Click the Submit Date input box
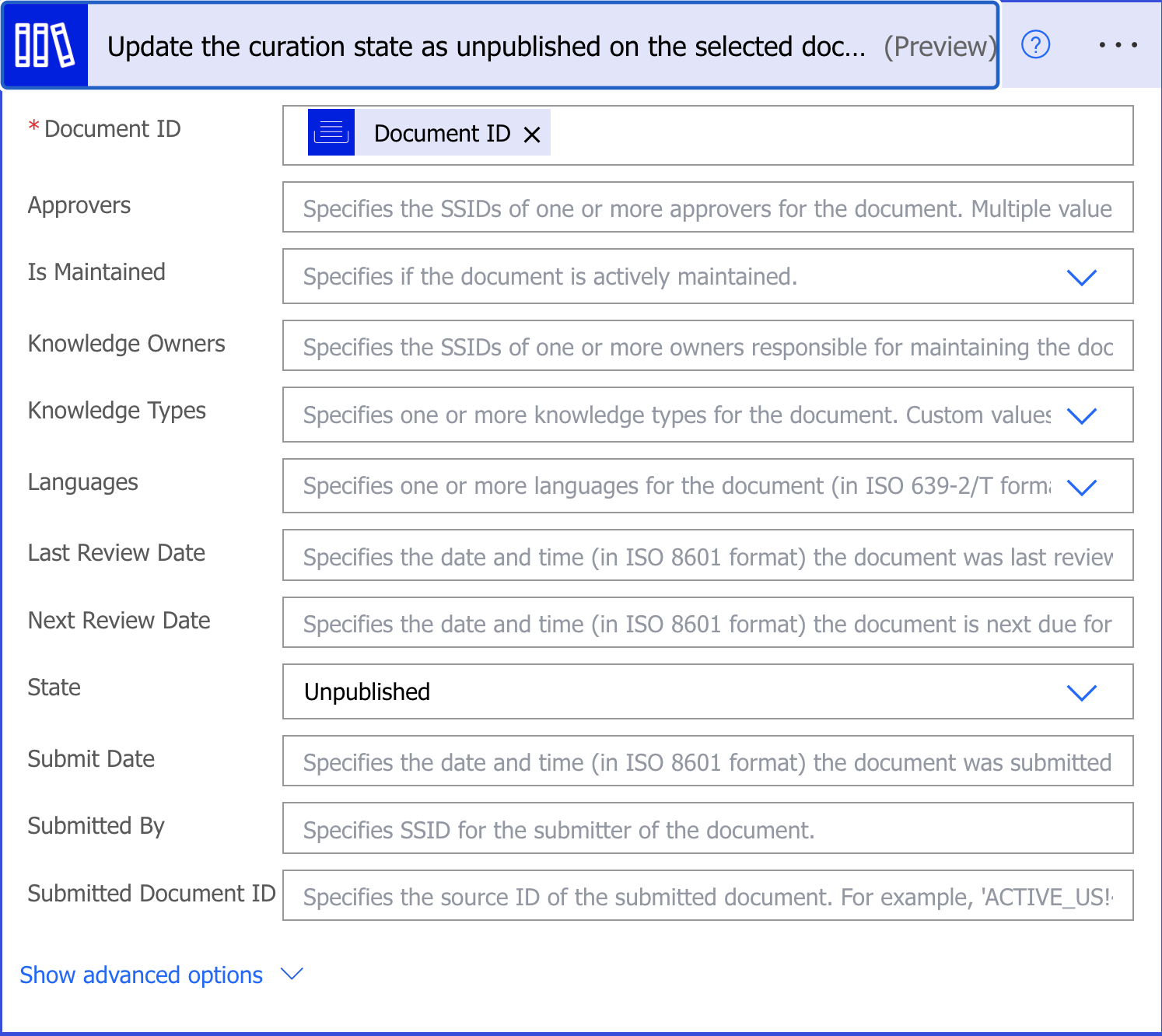1162x1036 pixels. [706, 761]
